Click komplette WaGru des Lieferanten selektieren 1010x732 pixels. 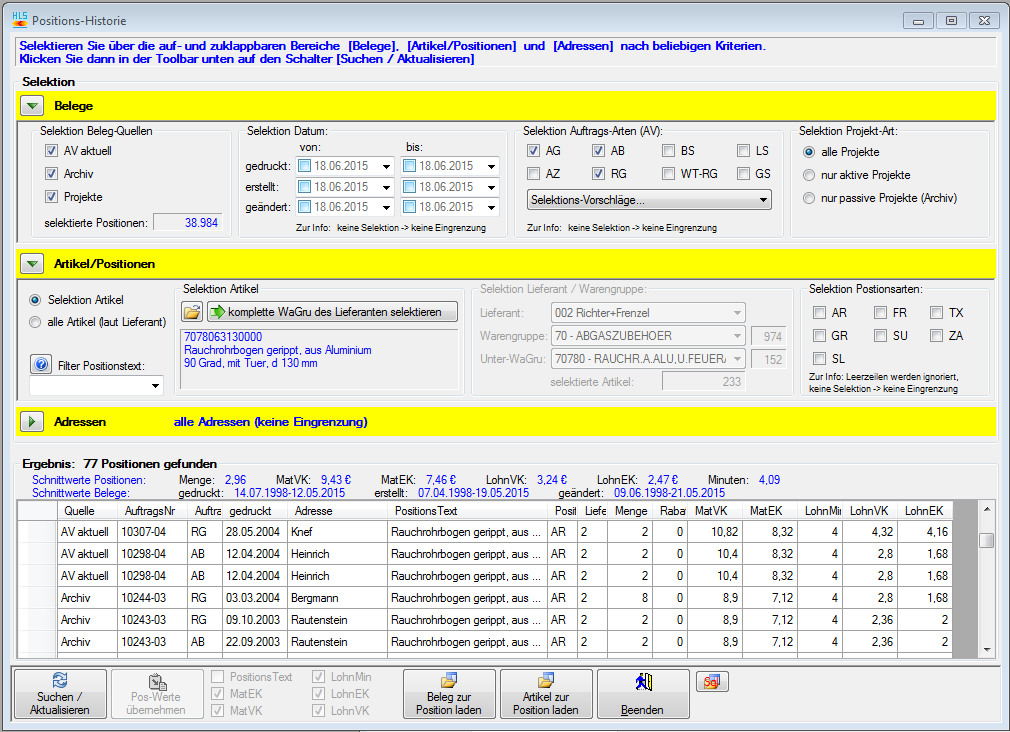click(x=332, y=312)
